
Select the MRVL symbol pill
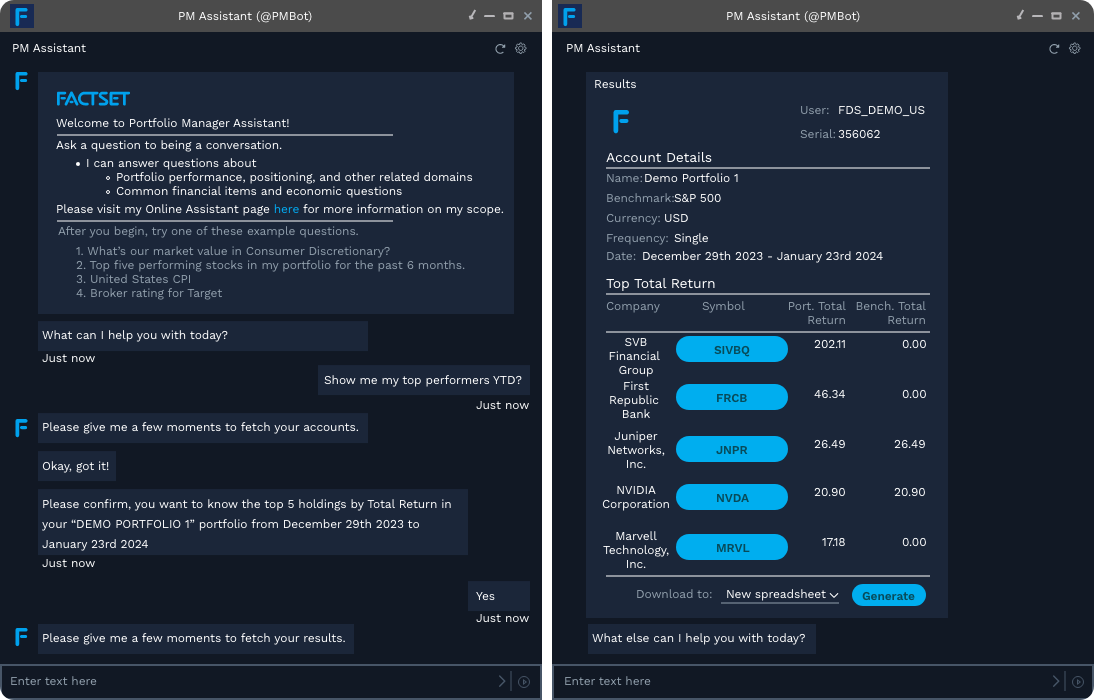pos(732,547)
